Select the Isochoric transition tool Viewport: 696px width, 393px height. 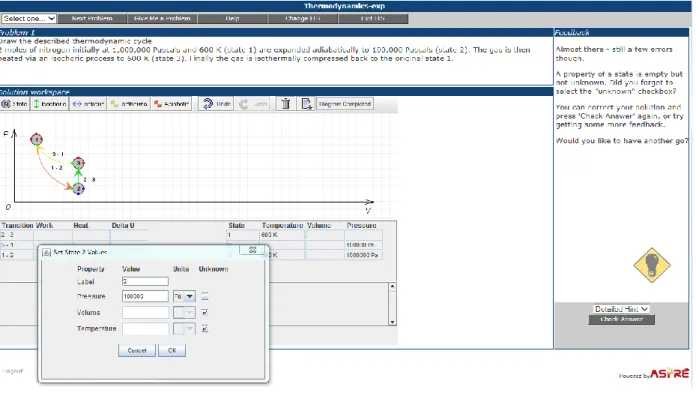[50, 104]
